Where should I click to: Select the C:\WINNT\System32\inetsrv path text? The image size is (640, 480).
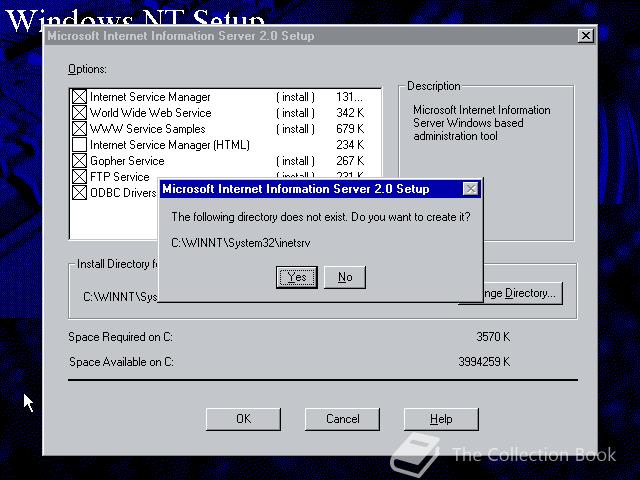(x=241, y=243)
